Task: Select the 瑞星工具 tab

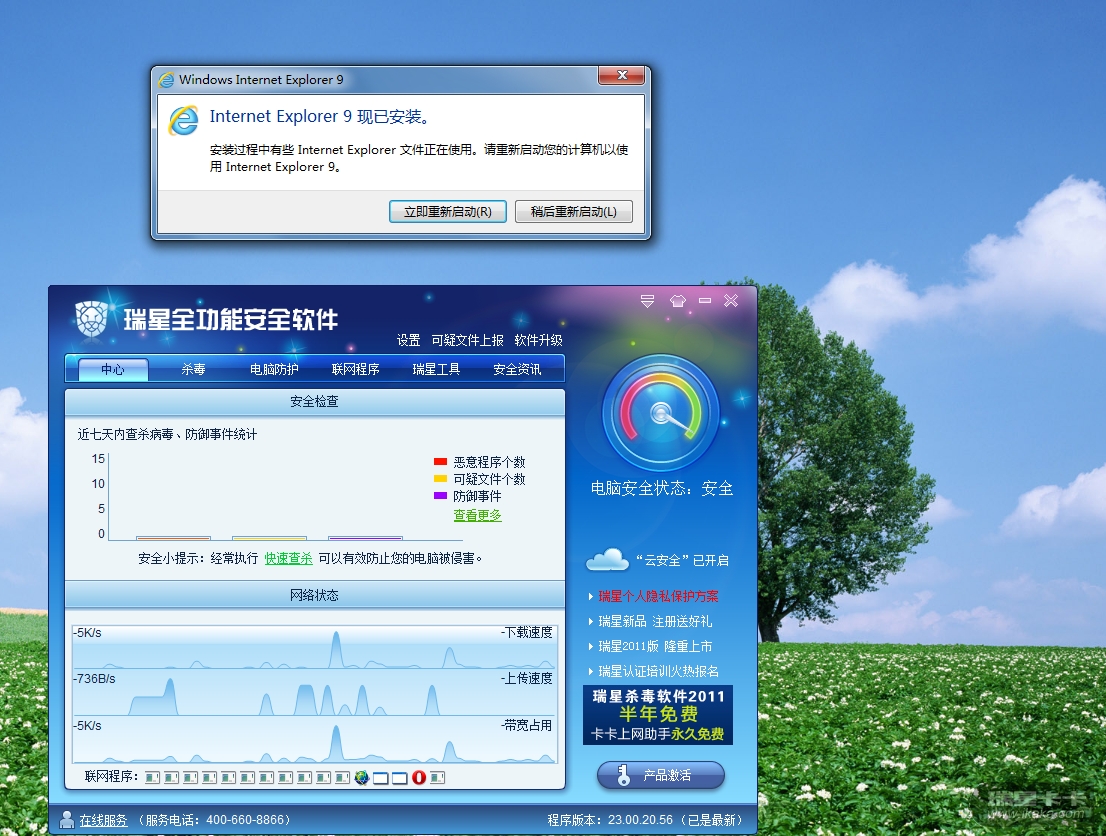Action: click(436, 369)
